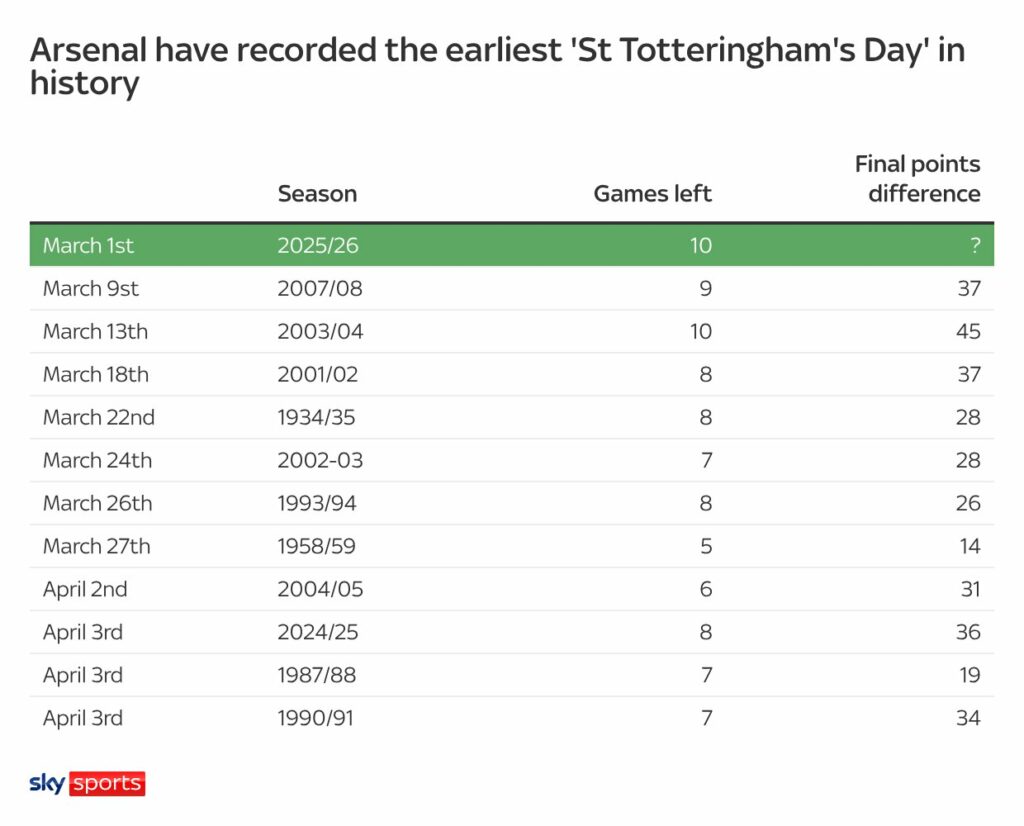Click the question mark in green row

point(975,247)
